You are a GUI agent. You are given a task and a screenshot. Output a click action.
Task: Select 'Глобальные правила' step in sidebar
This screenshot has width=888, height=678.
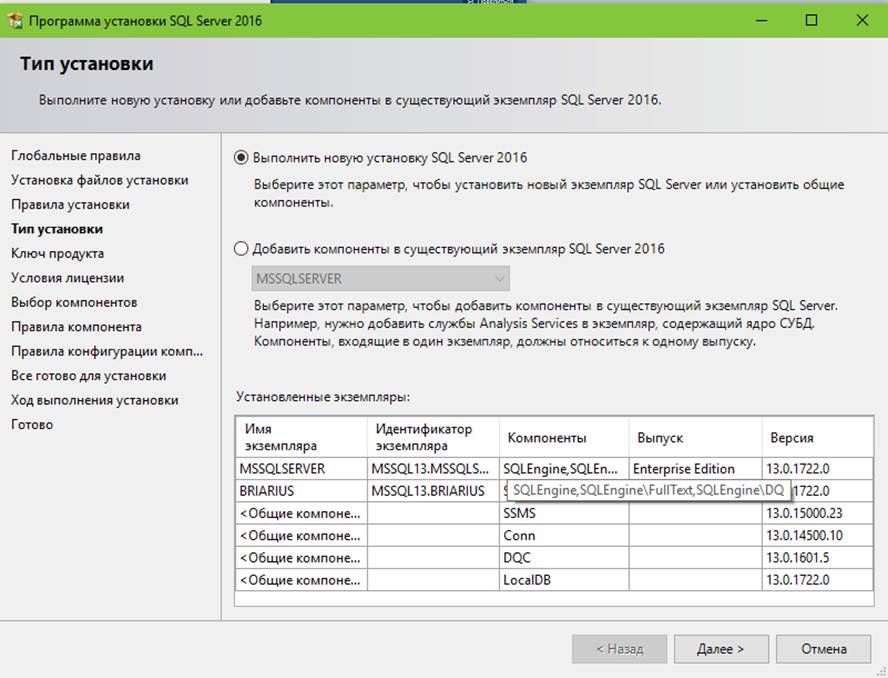click(x=76, y=156)
